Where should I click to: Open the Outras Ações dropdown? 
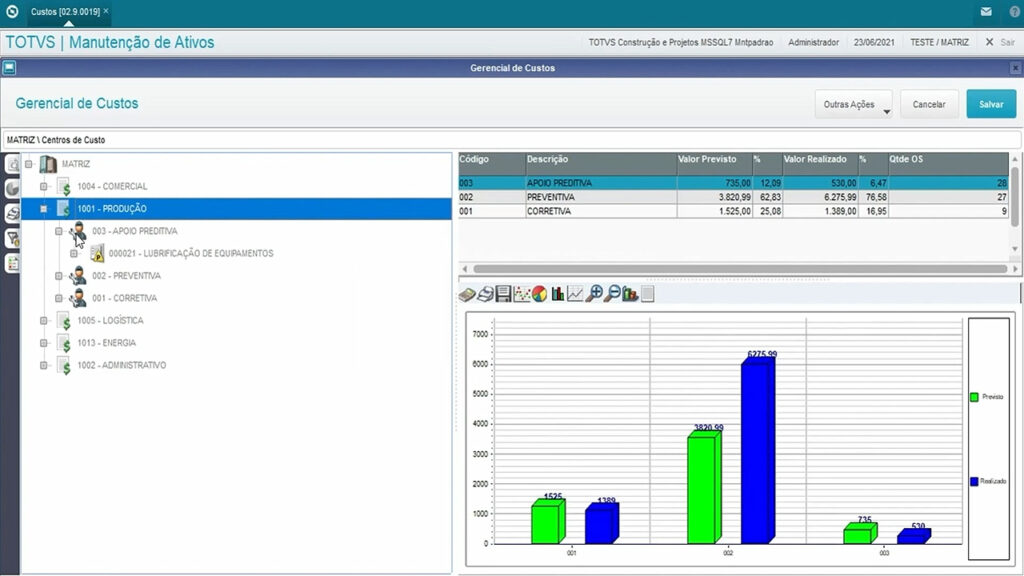[854, 104]
